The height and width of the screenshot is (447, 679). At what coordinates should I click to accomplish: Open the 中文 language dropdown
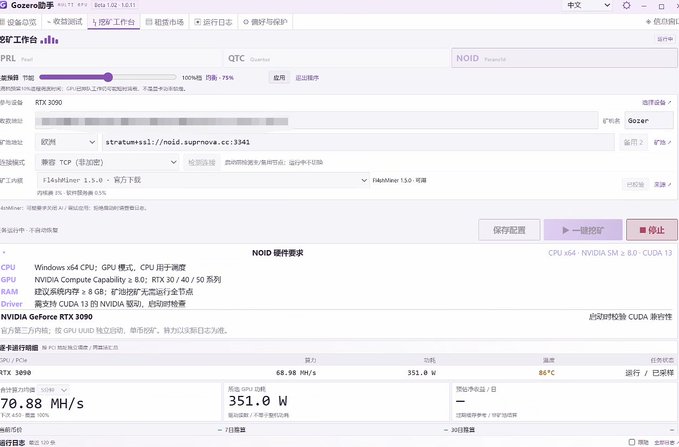588,5
